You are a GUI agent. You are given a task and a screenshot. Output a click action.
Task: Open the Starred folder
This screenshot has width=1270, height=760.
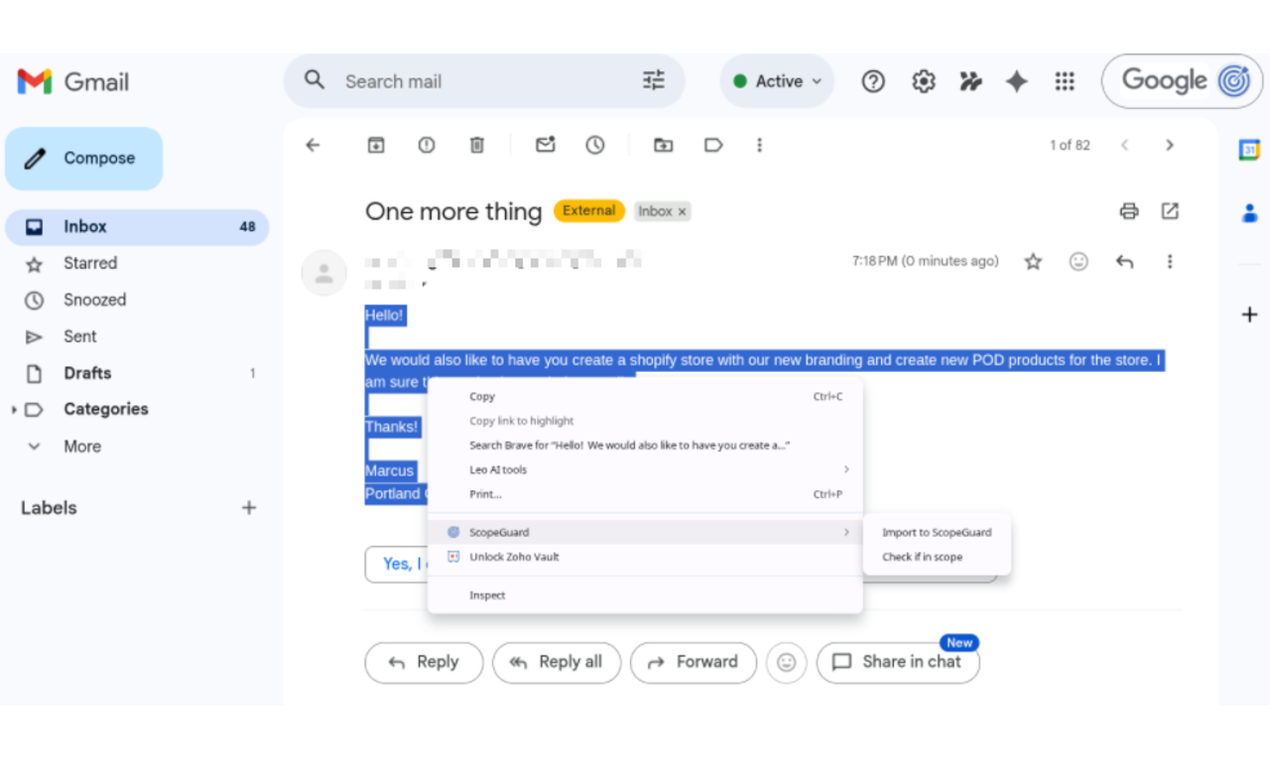[137, 263]
